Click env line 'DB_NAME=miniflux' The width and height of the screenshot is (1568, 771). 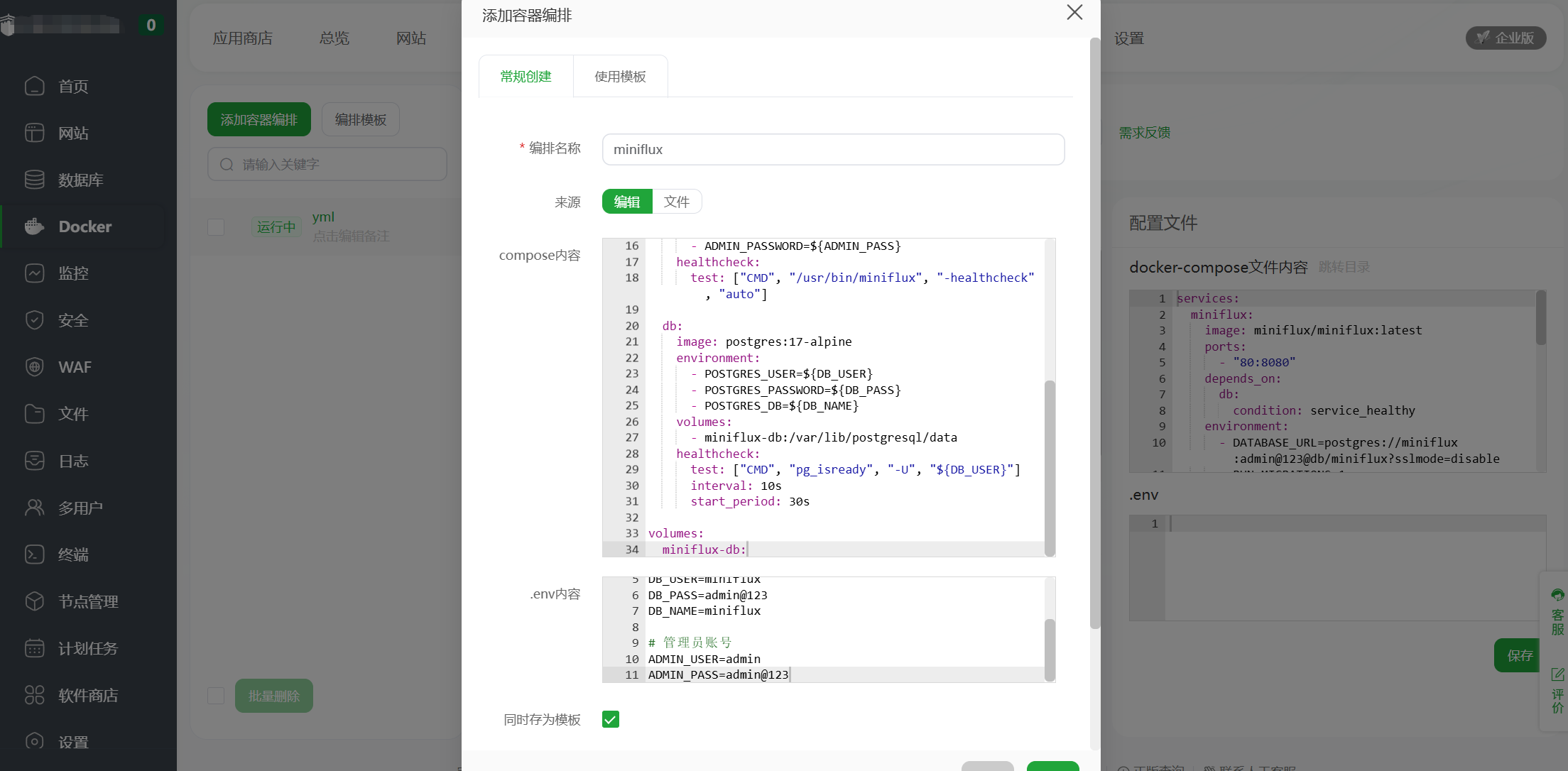pyautogui.click(x=704, y=611)
